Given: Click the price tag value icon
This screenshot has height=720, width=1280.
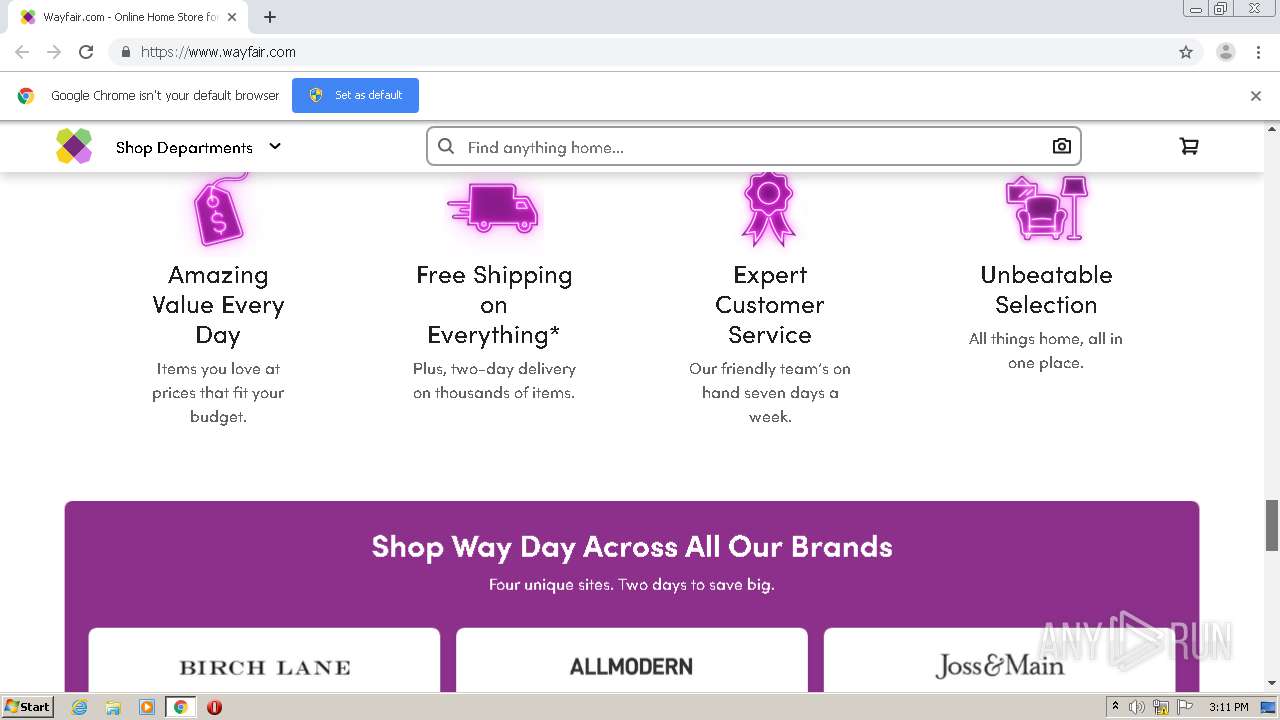Looking at the screenshot, I should point(218,208).
